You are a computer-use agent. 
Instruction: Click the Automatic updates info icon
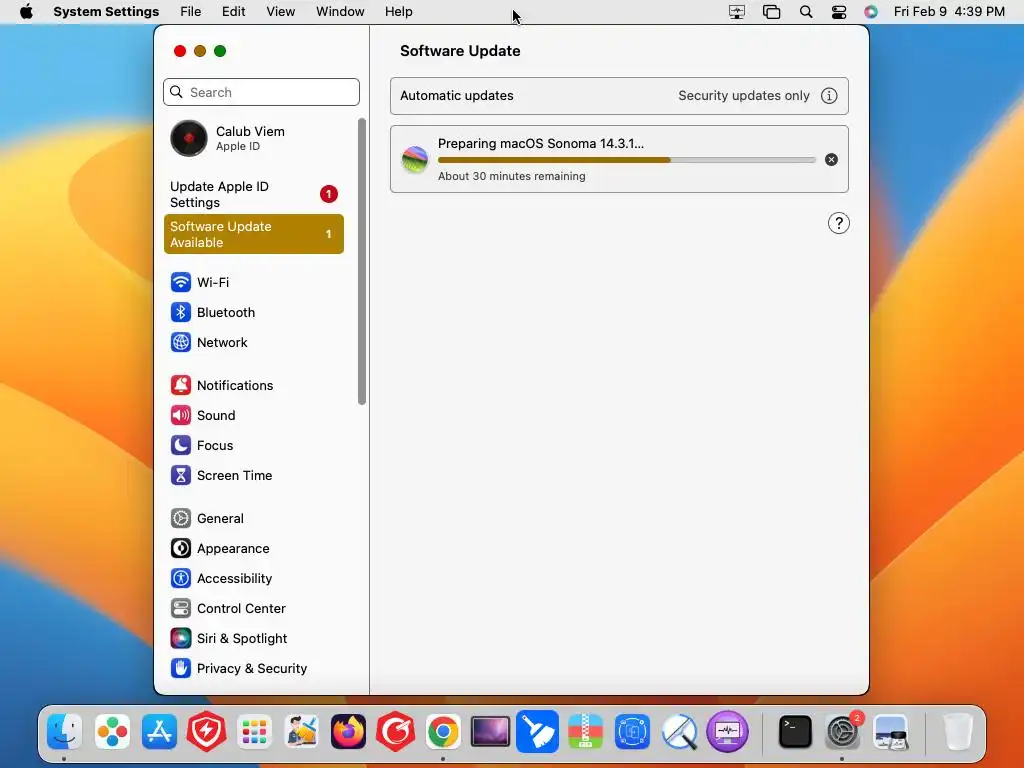click(x=829, y=96)
